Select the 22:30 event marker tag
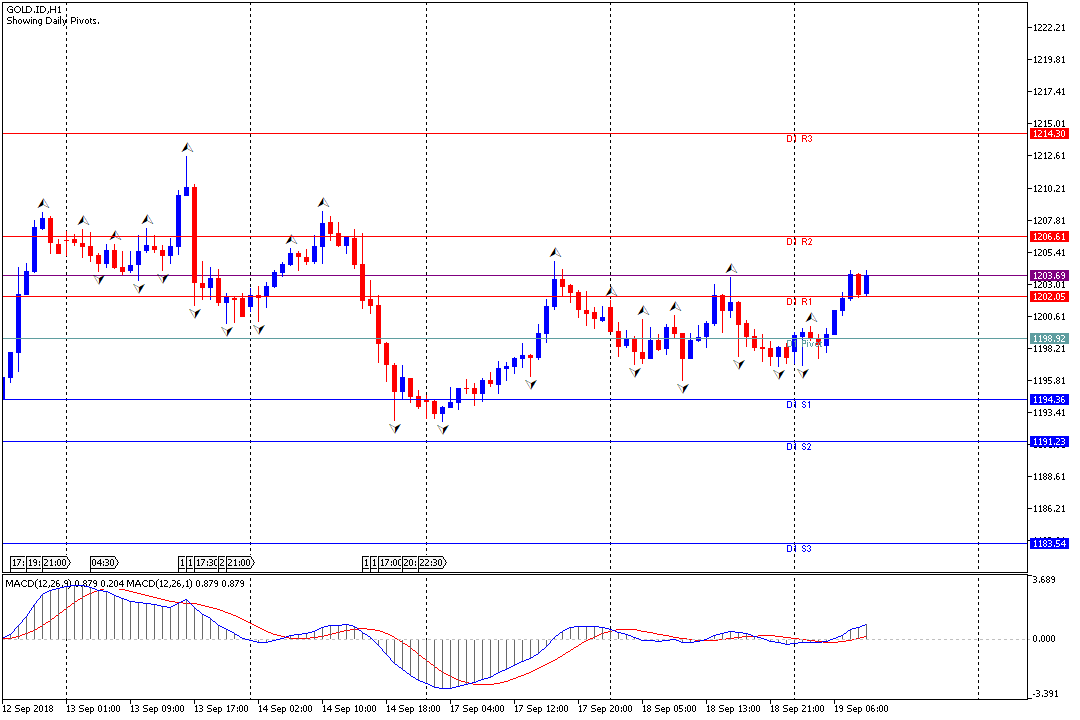Screen dimensions: 1080x720 click(432, 563)
